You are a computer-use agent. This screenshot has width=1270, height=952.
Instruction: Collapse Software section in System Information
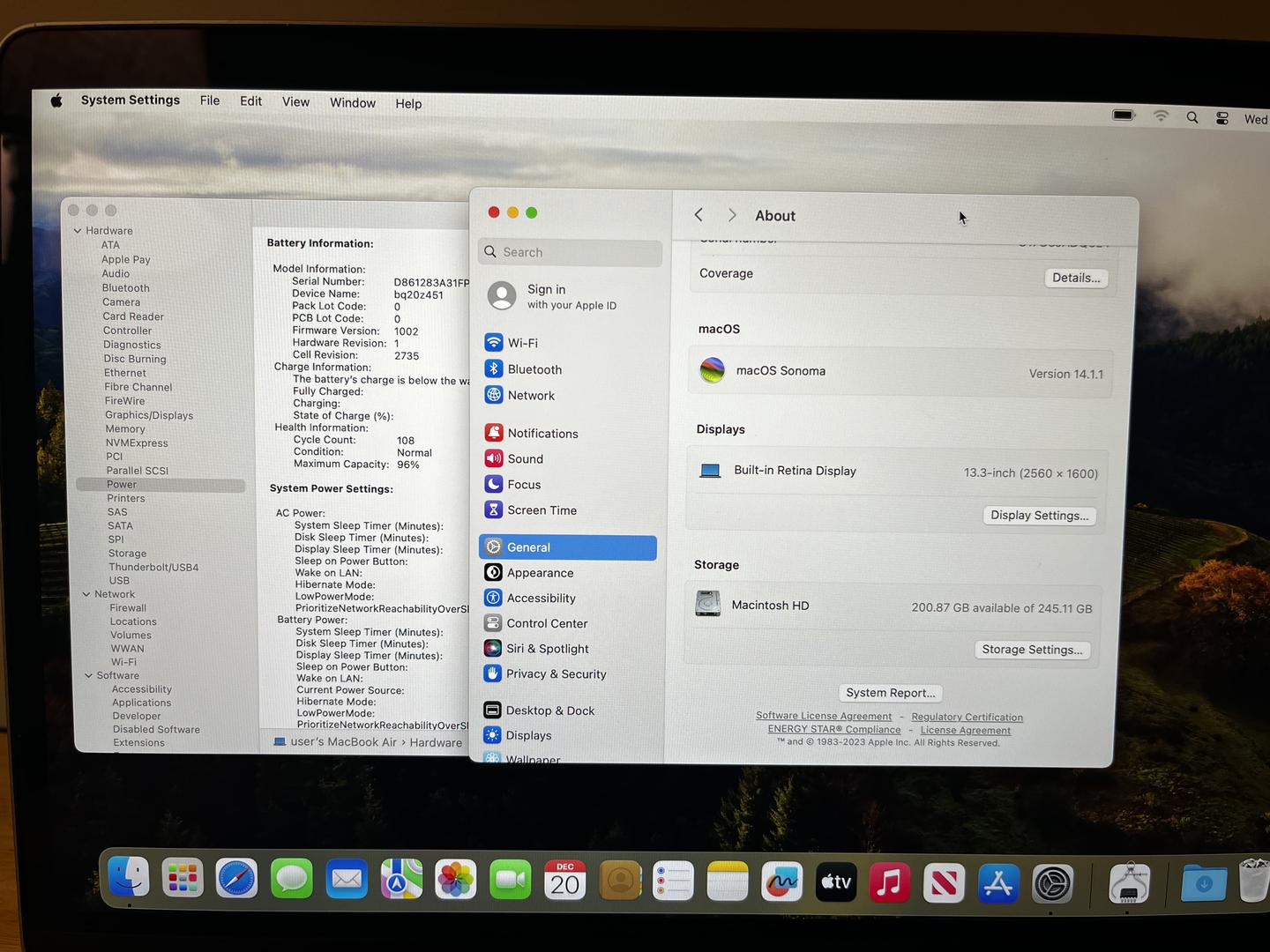tap(88, 676)
